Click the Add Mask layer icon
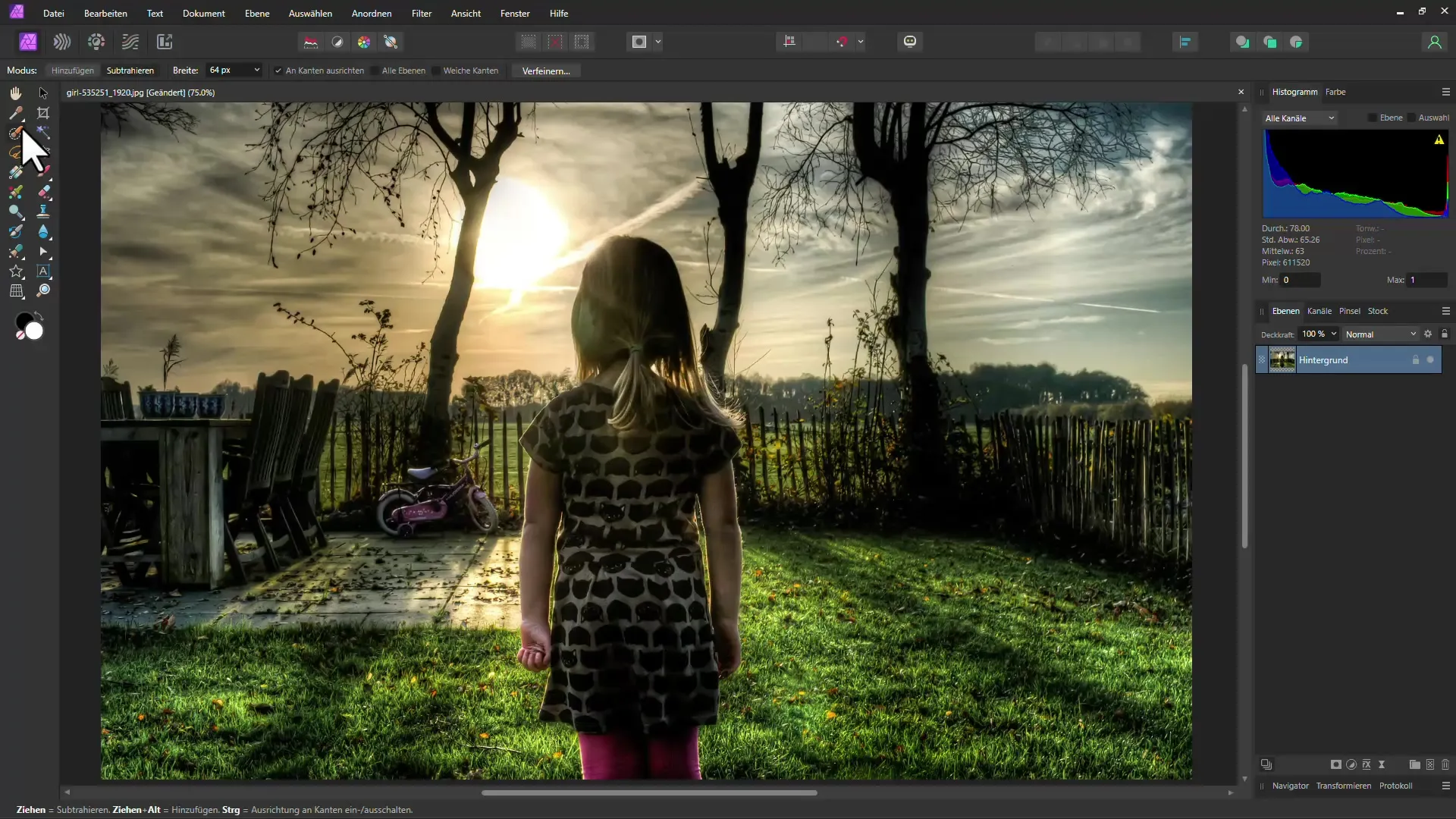This screenshot has height=819, width=1456. pyautogui.click(x=1336, y=764)
